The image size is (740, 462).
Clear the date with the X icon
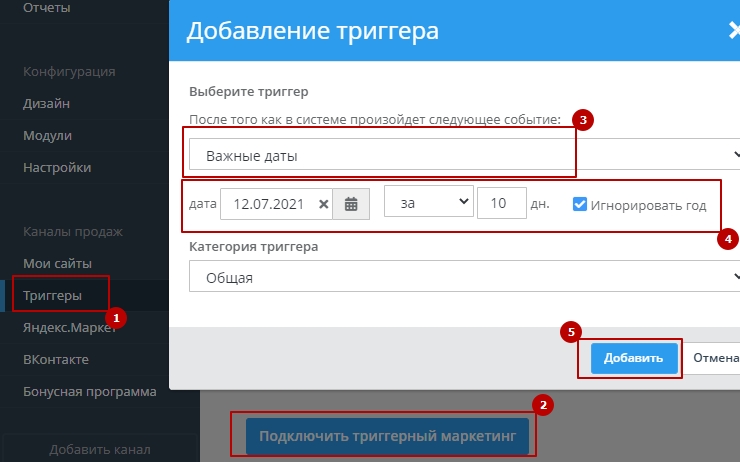tap(323, 204)
